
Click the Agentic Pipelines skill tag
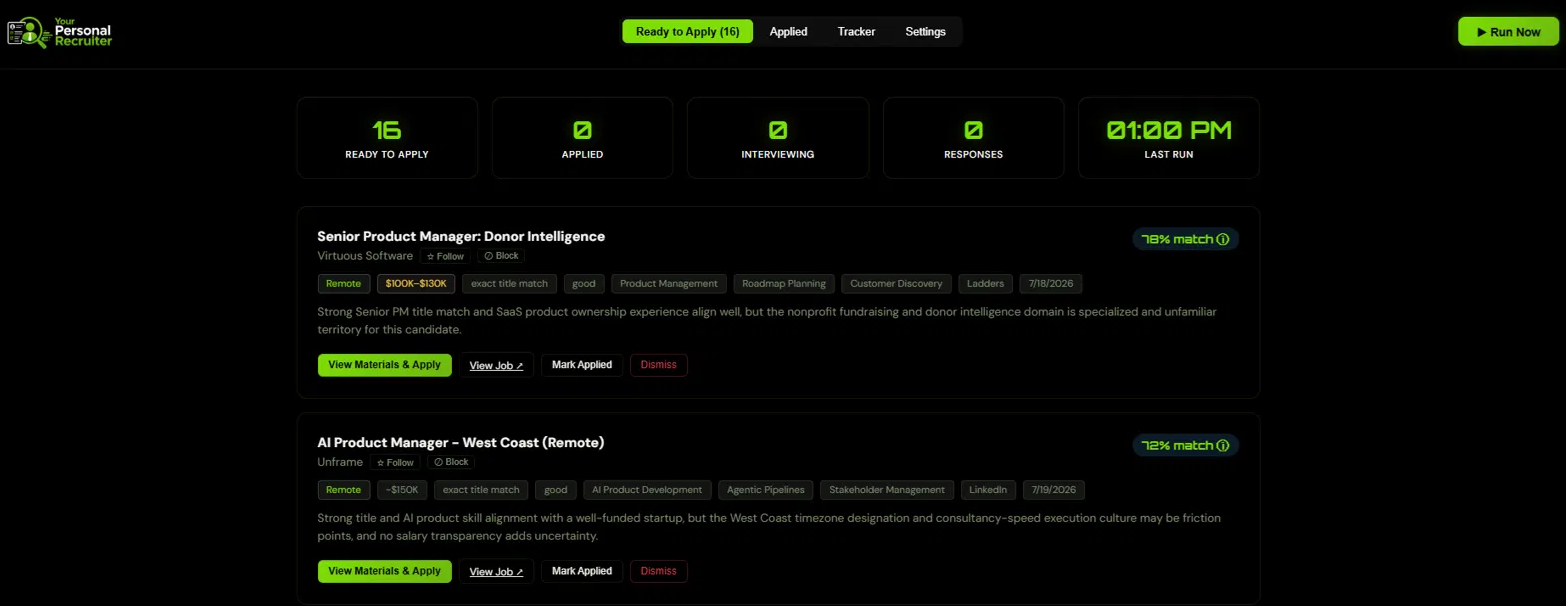765,490
